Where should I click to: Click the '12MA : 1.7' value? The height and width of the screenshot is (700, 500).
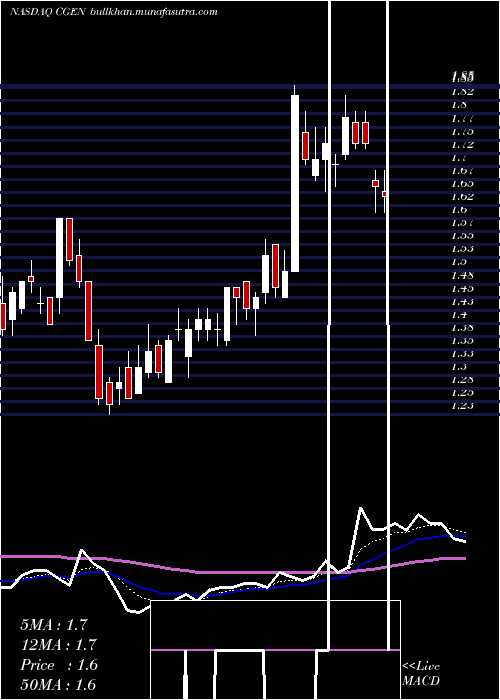[x=58, y=645]
